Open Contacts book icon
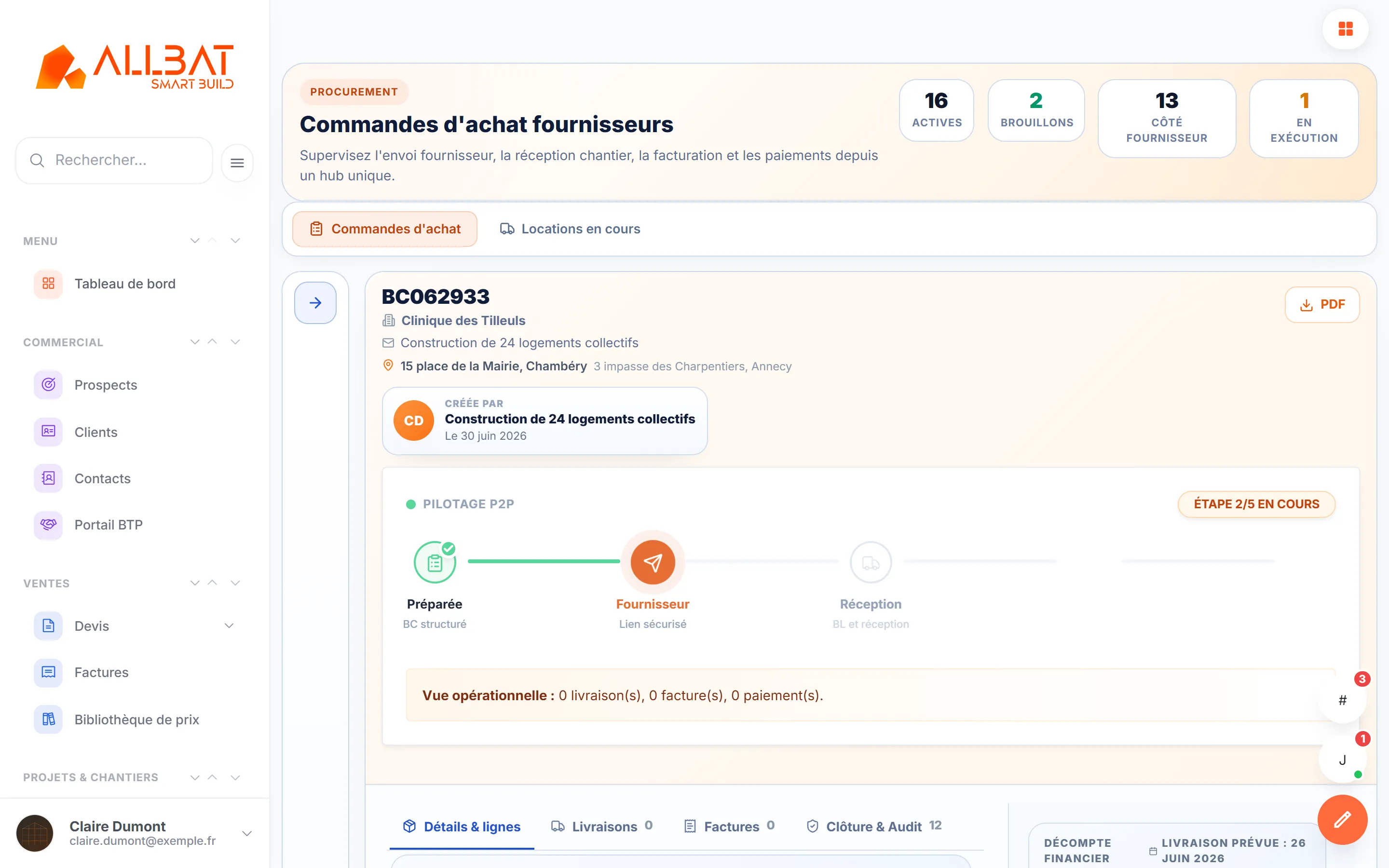Image resolution: width=1389 pixels, height=868 pixels. 48,478
